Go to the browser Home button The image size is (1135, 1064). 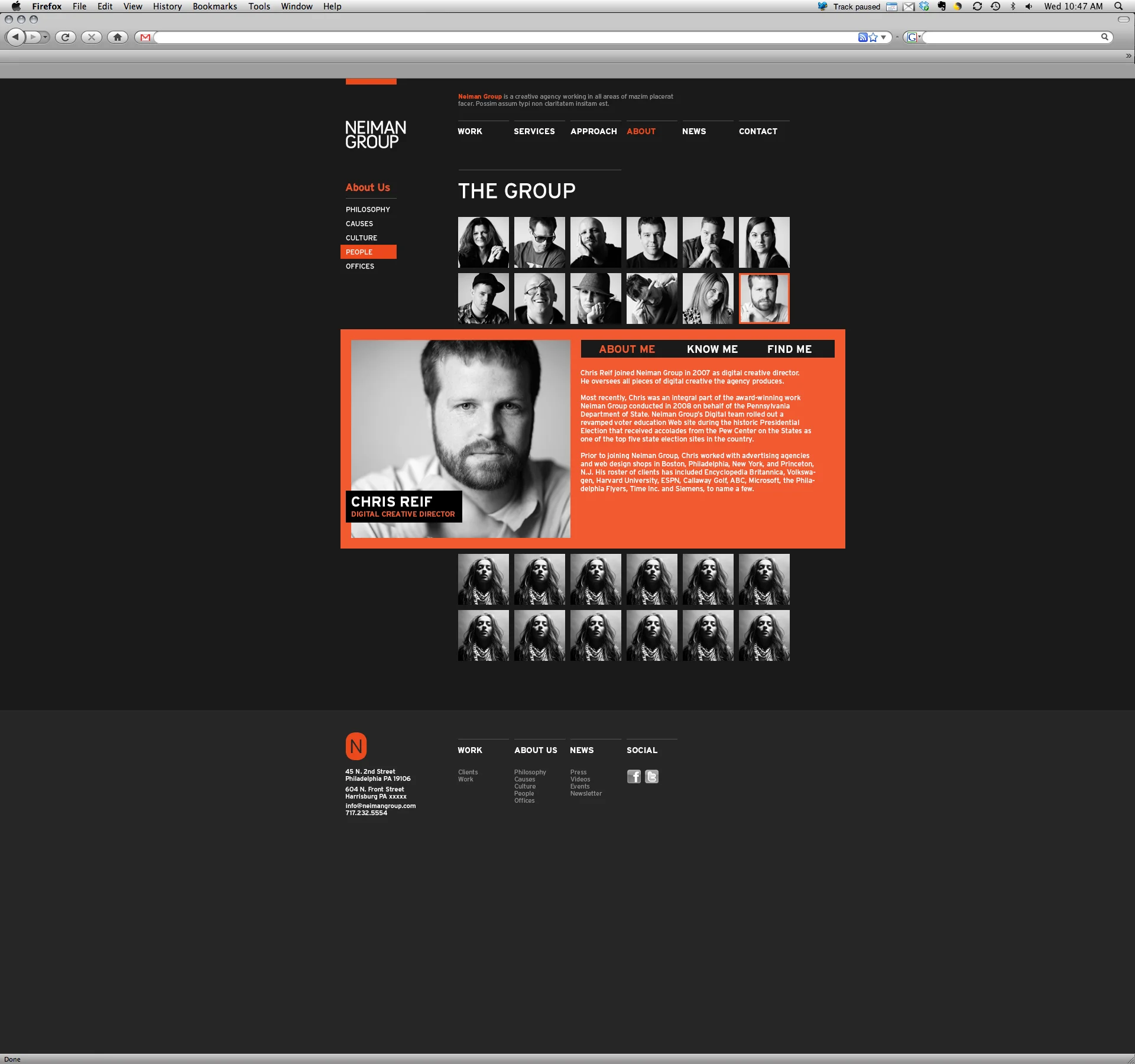[118, 37]
